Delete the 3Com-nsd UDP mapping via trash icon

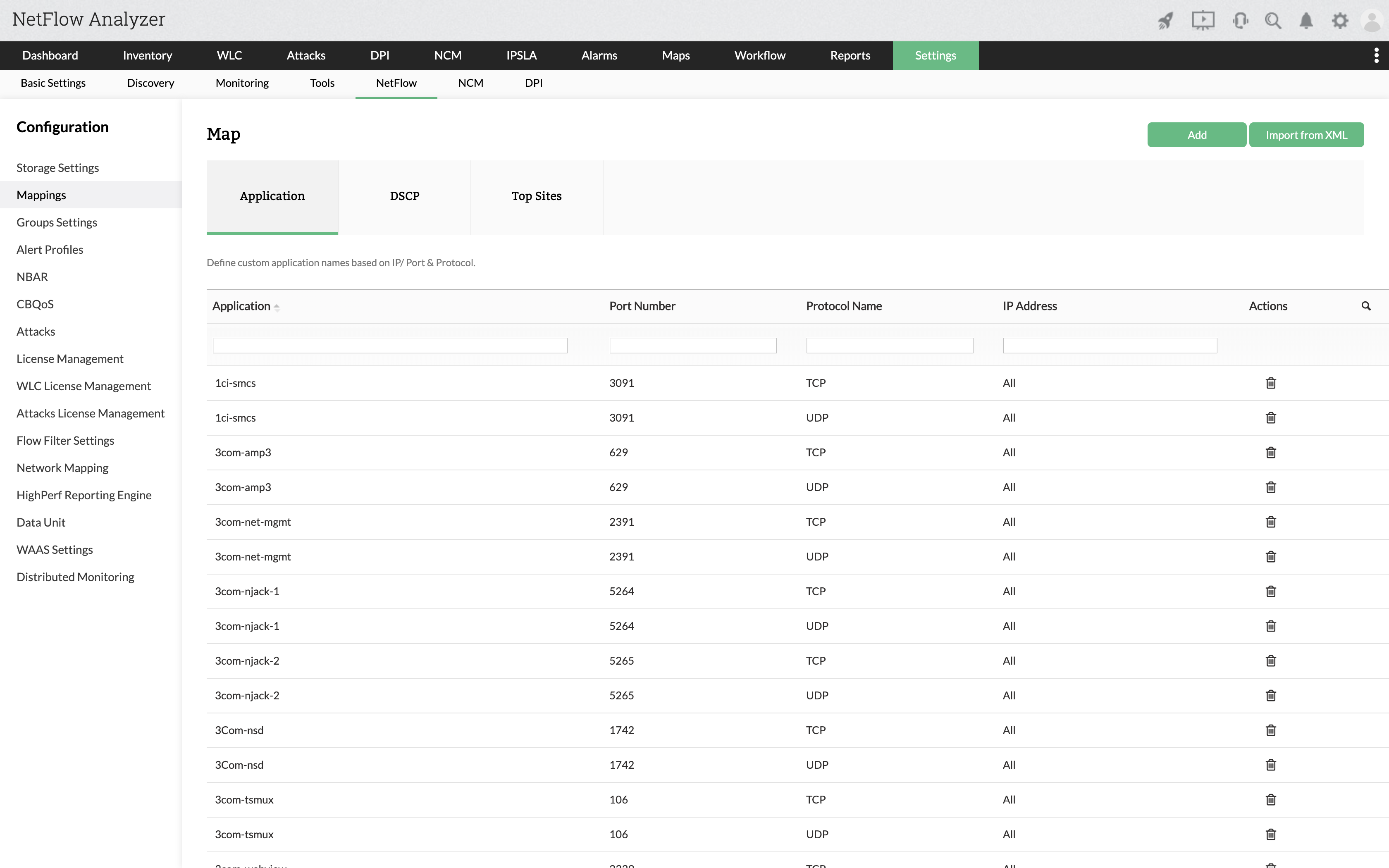pyautogui.click(x=1271, y=765)
